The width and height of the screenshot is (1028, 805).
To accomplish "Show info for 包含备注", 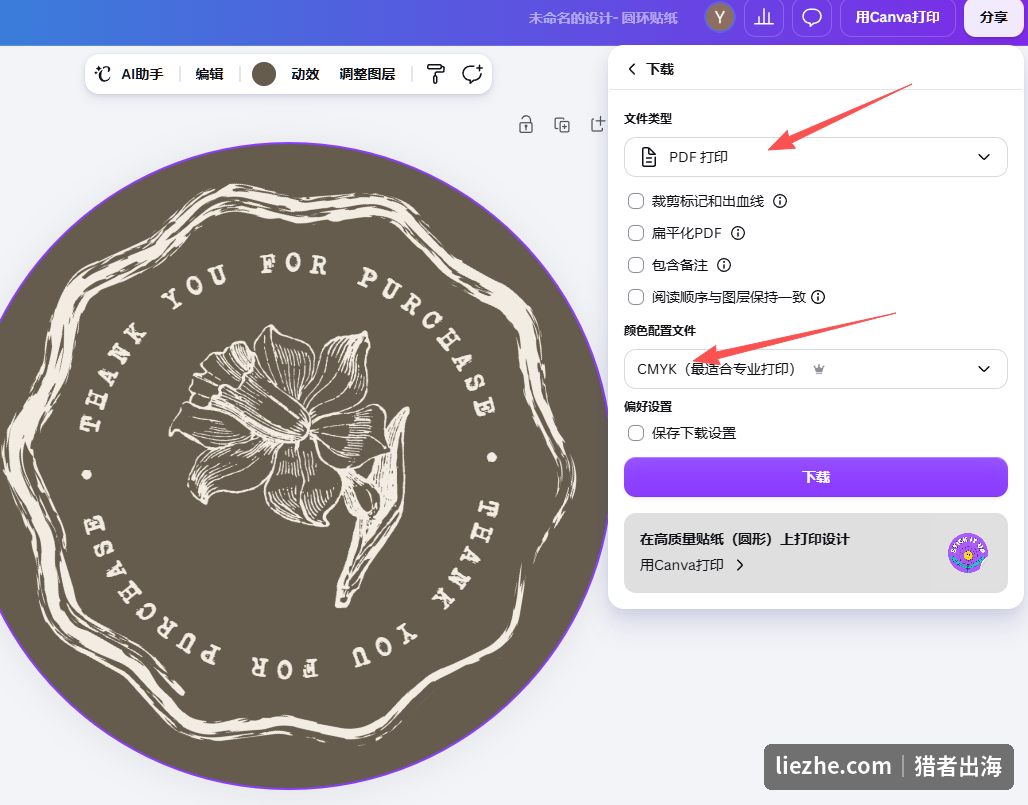I will point(724,265).
